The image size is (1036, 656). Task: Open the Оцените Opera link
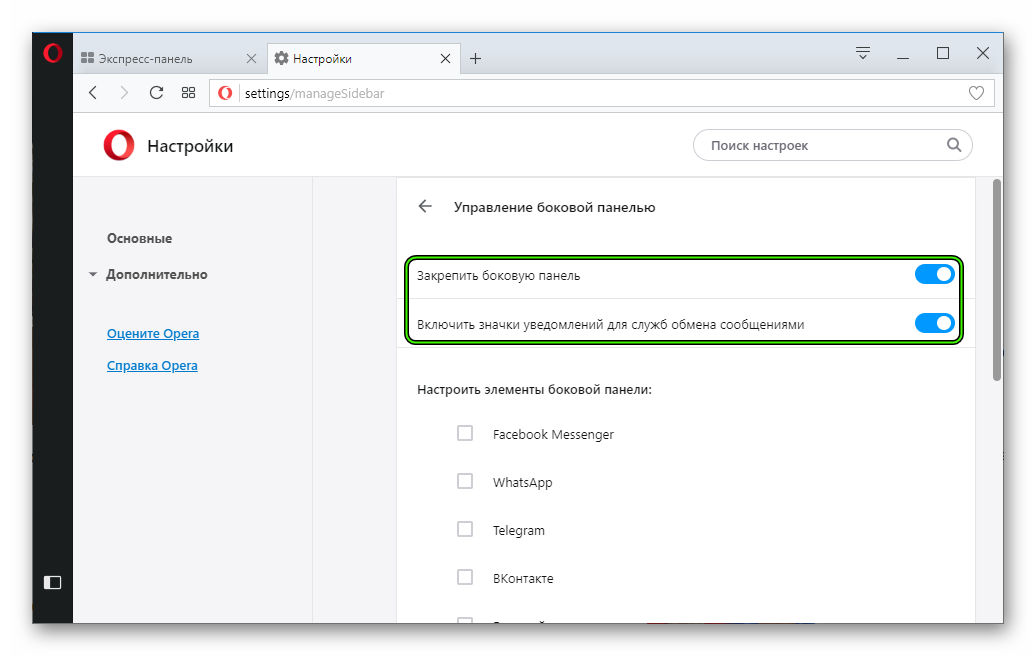[x=153, y=334]
